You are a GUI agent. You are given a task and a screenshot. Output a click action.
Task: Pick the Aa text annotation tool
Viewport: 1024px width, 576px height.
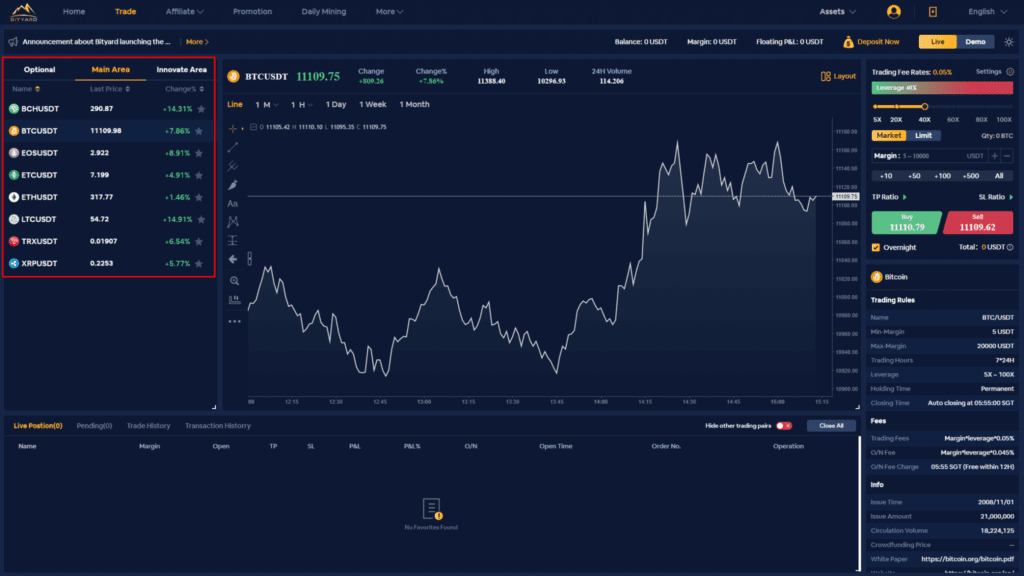click(x=233, y=203)
